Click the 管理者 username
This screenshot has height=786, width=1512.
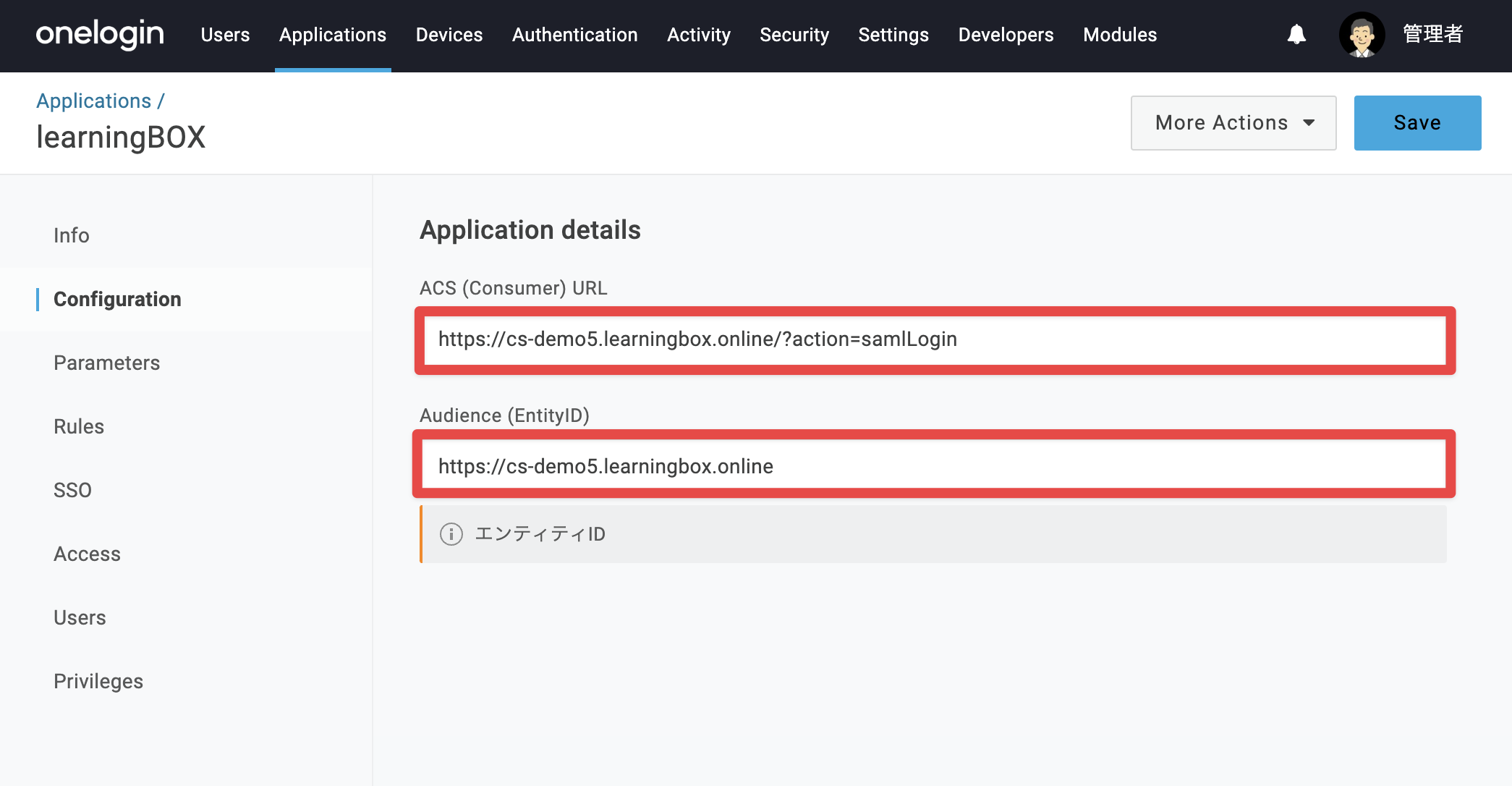(1432, 34)
